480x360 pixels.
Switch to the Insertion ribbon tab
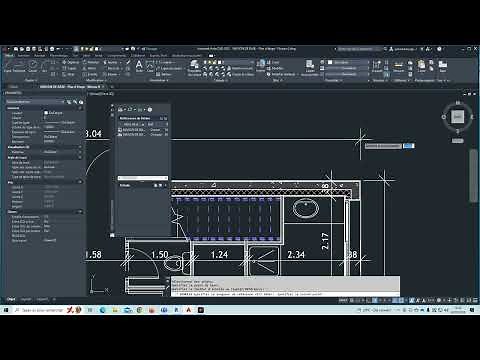pos(23,55)
